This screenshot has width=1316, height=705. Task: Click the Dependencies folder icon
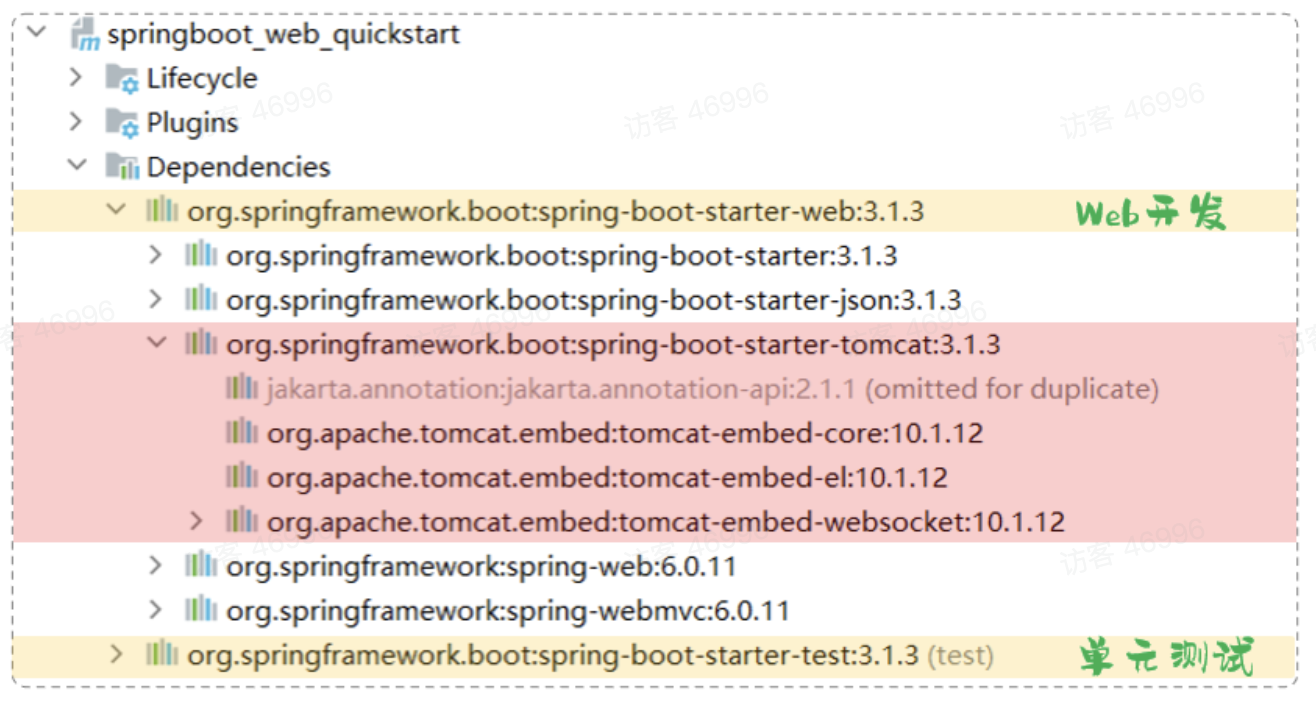[122, 167]
